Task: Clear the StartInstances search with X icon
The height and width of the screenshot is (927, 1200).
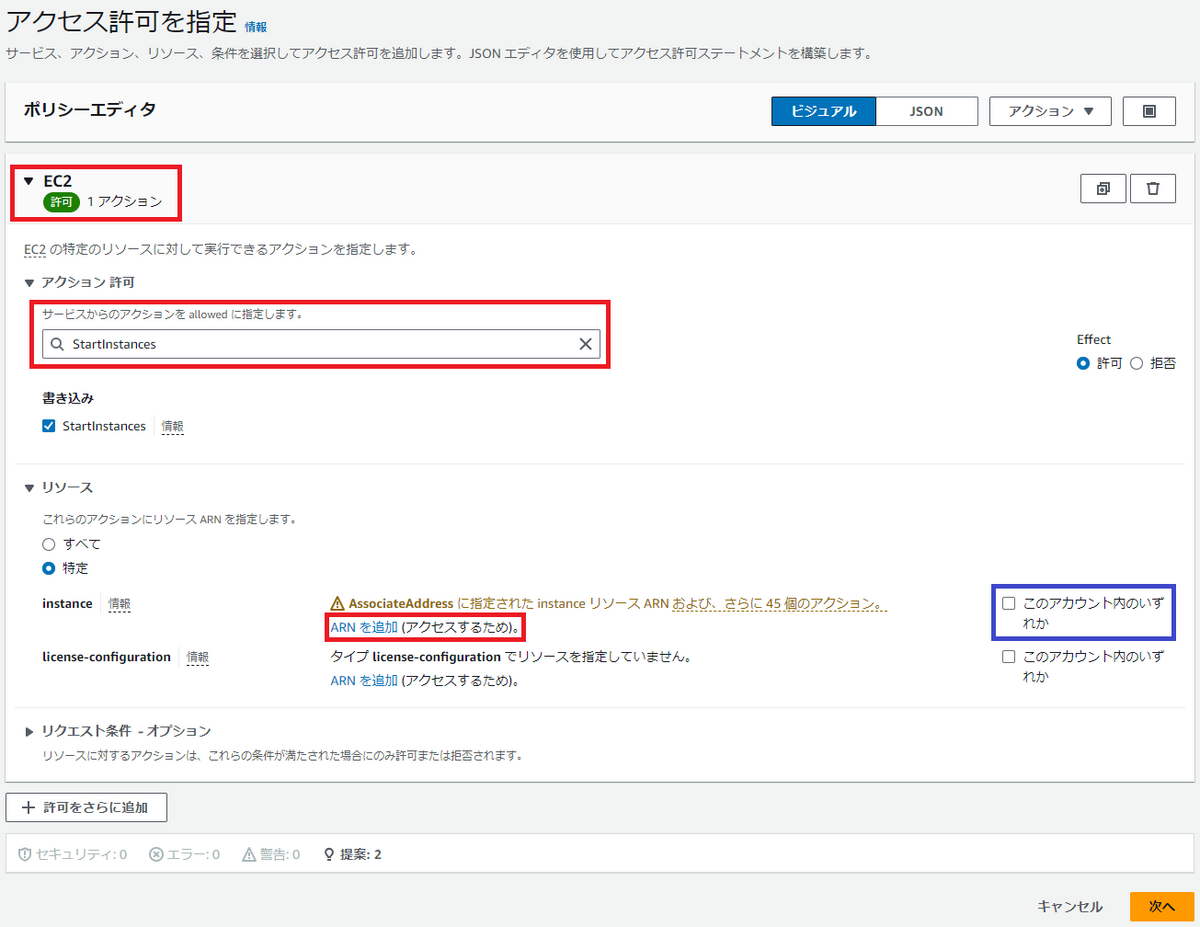Action: coord(586,344)
